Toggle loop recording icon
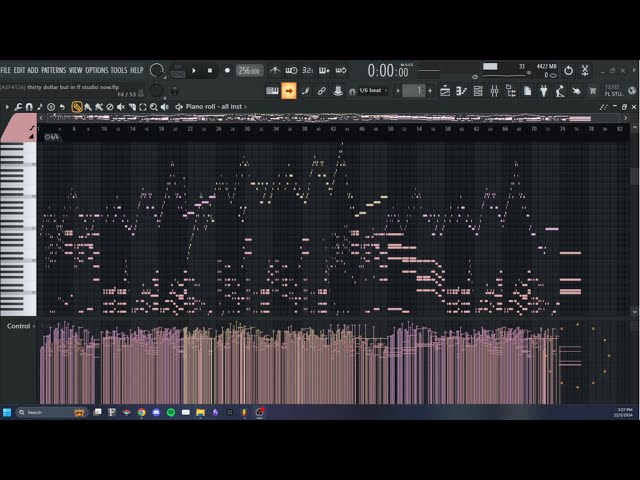640x480 pixels. 341,71
